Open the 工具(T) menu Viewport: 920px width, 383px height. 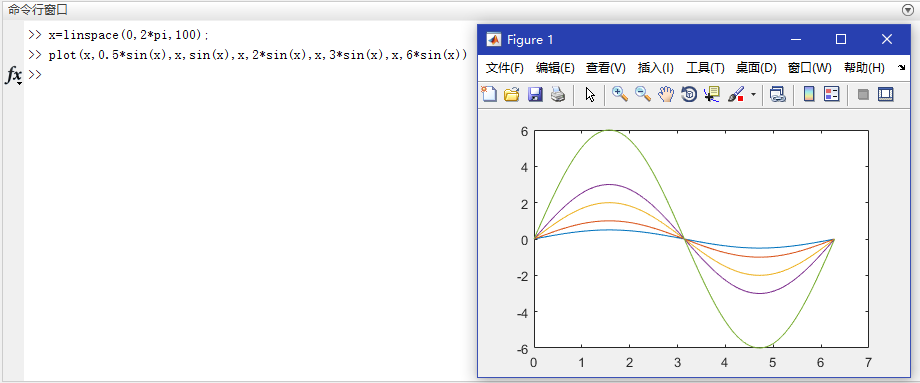[x=705, y=68]
